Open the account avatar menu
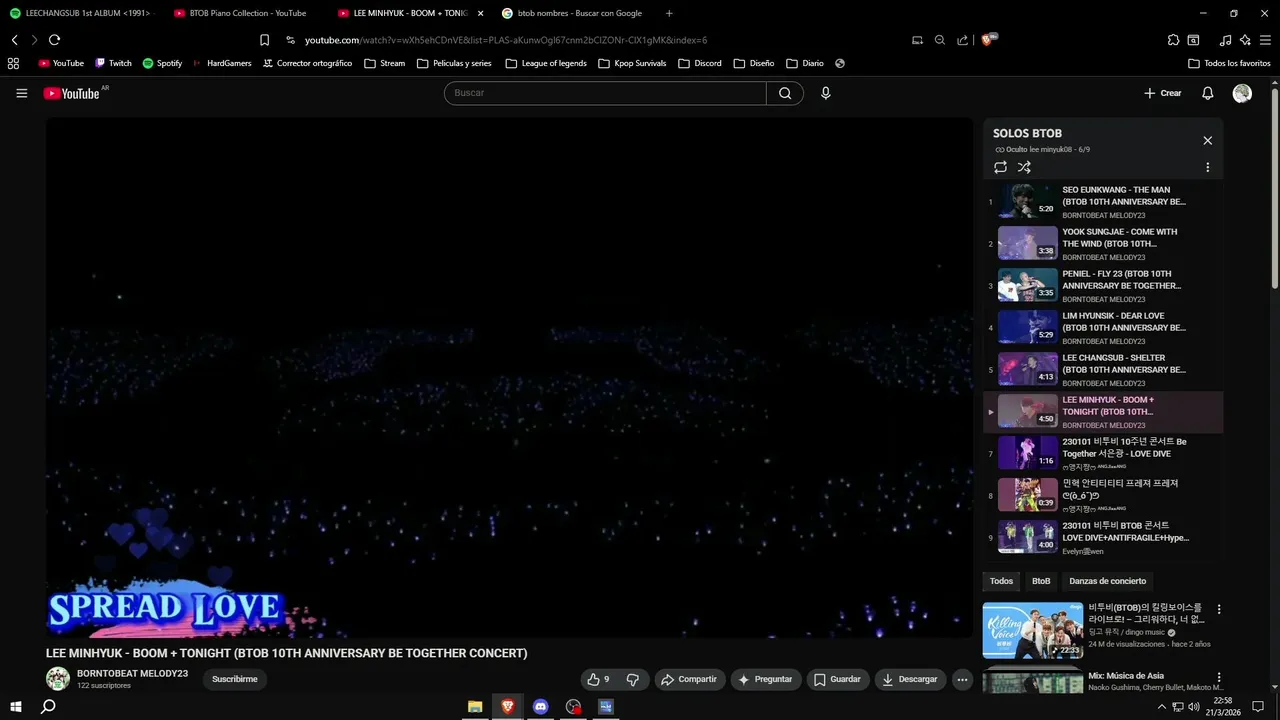 coord(1242,93)
